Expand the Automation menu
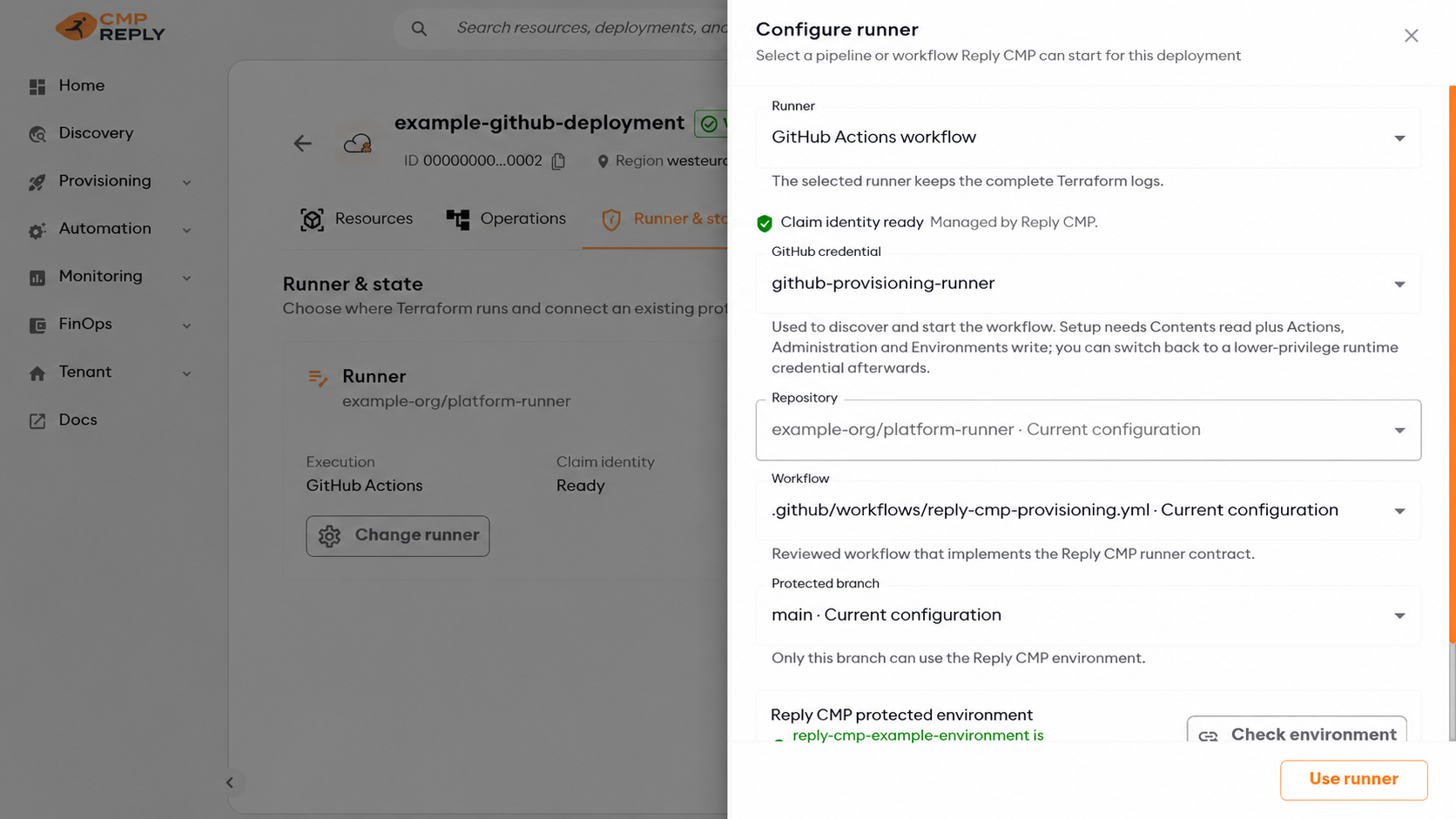The height and width of the screenshot is (819, 1456). (186, 230)
